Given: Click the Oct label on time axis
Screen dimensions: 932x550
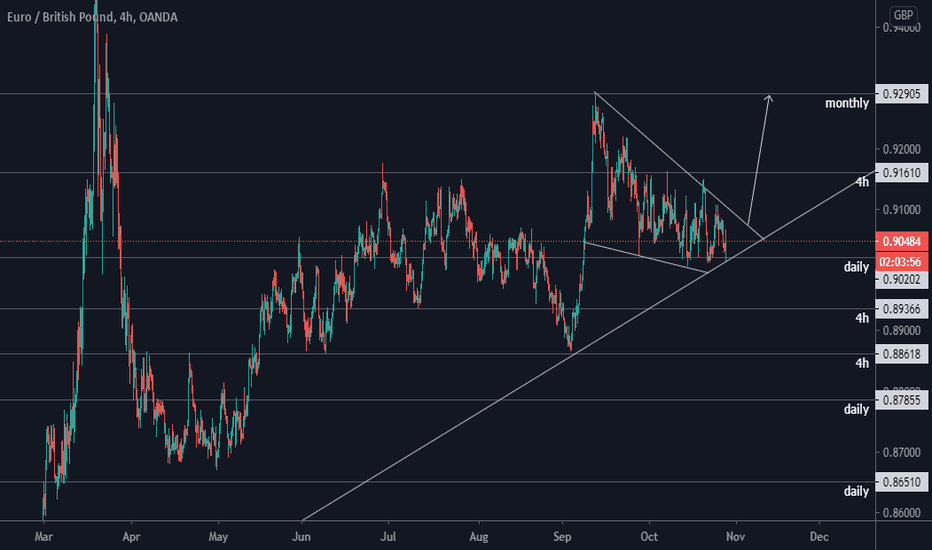Looking at the screenshot, I should coord(649,537).
